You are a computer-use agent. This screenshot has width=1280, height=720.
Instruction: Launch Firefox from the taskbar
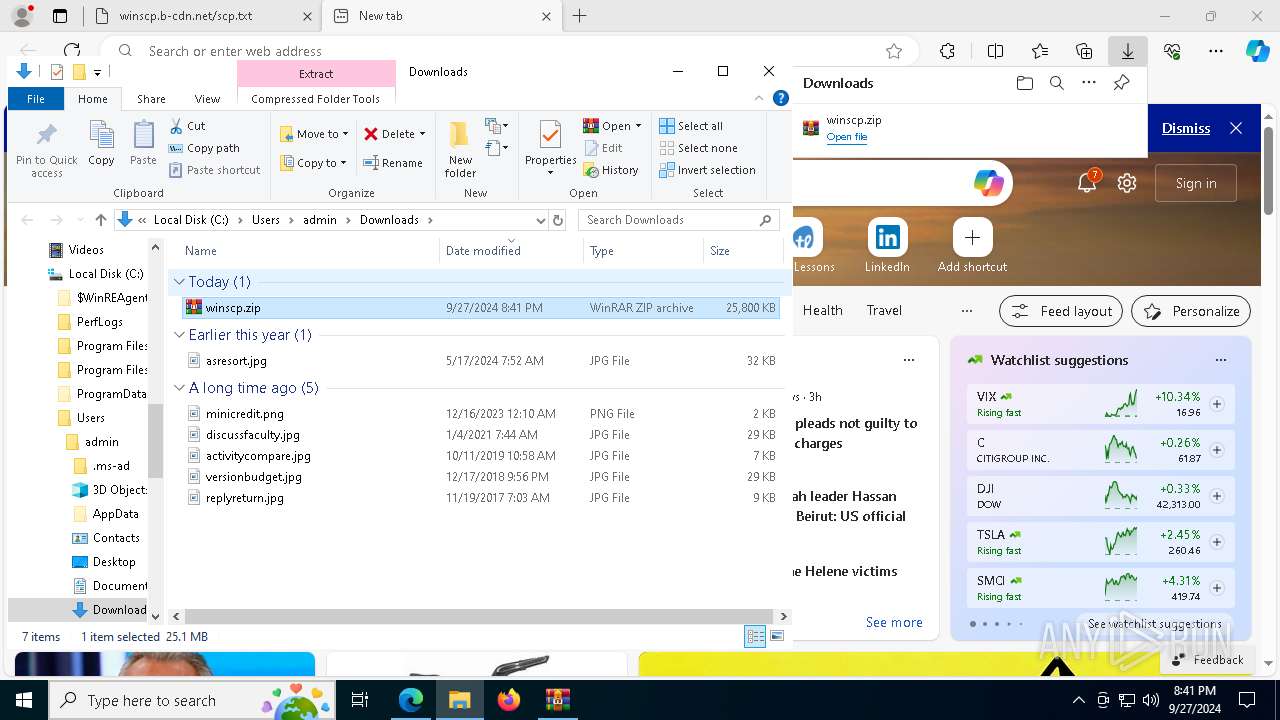509,700
